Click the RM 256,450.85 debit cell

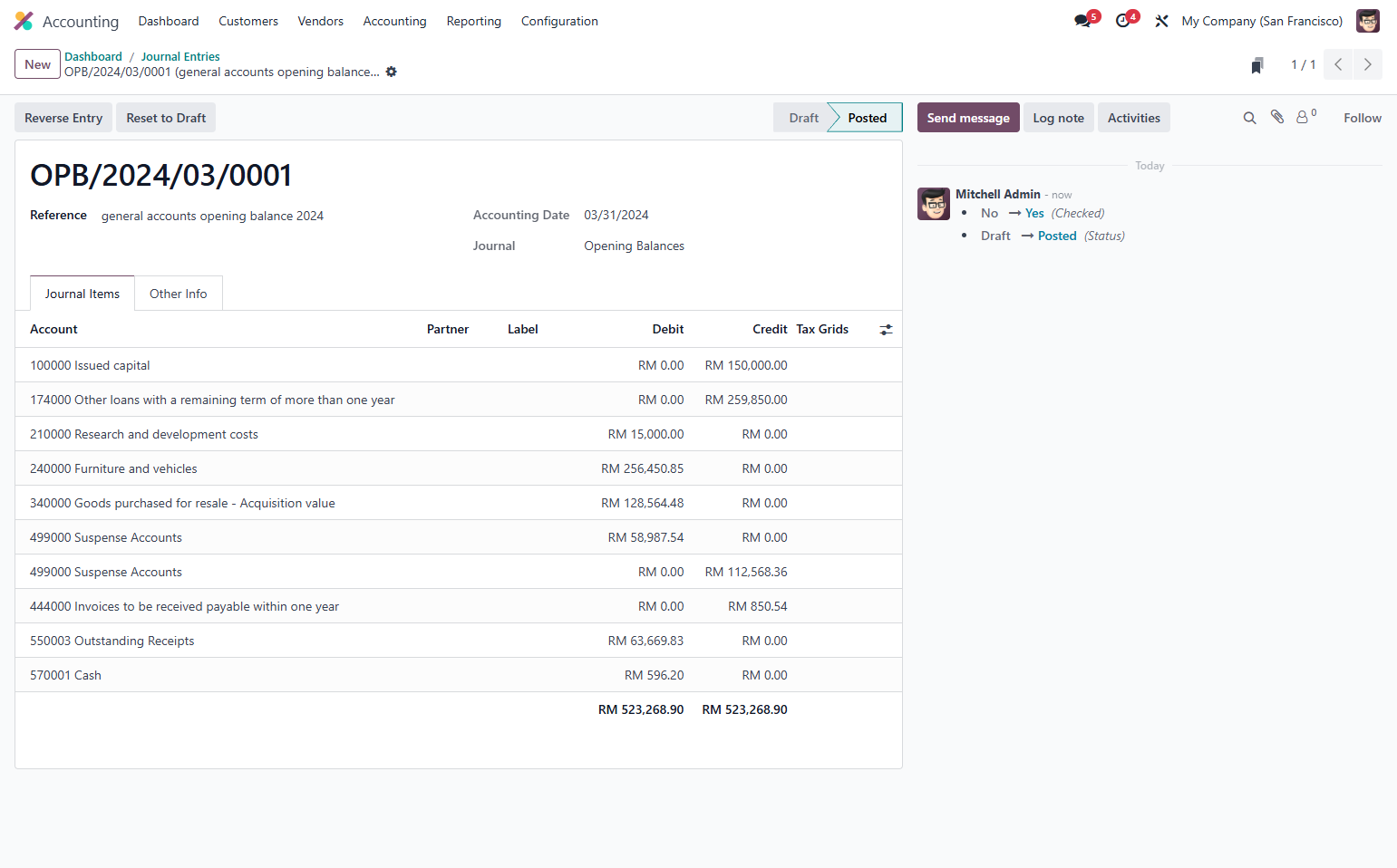(642, 468)
